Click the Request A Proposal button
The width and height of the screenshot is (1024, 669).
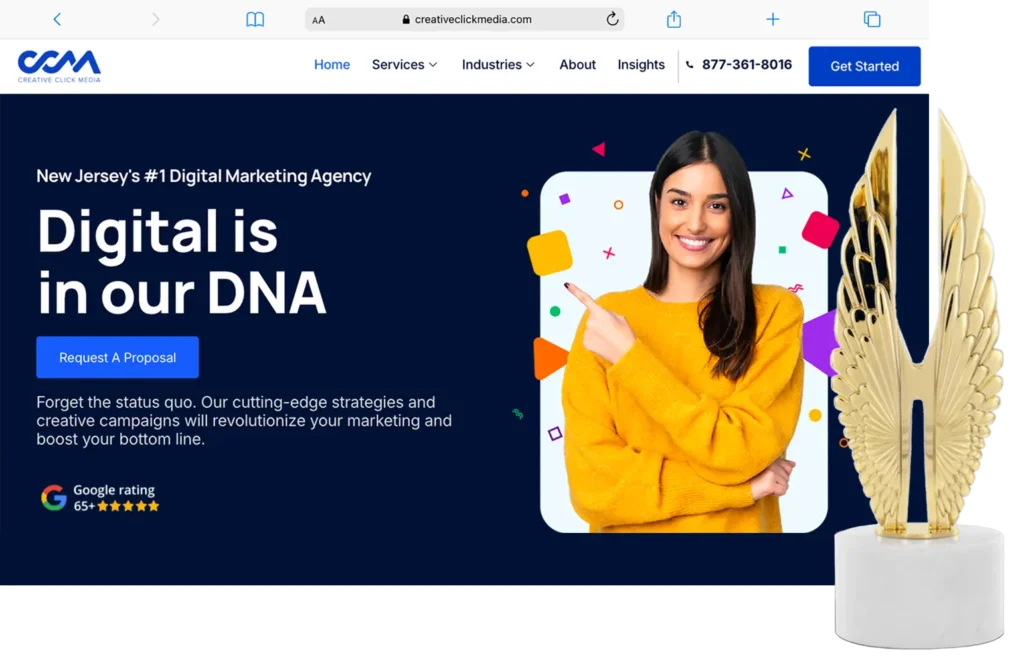118,357
